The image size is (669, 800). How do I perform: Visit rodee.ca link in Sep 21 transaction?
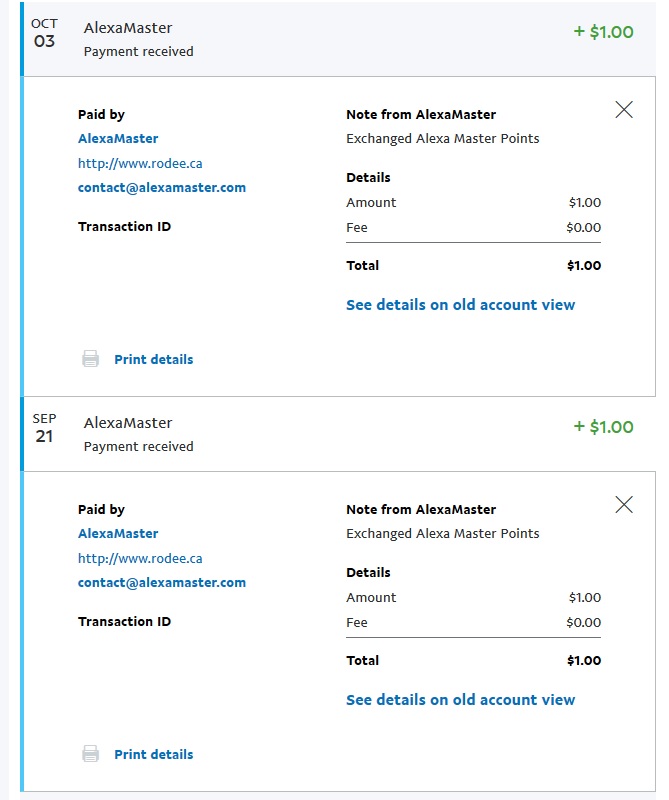[140, 558]
